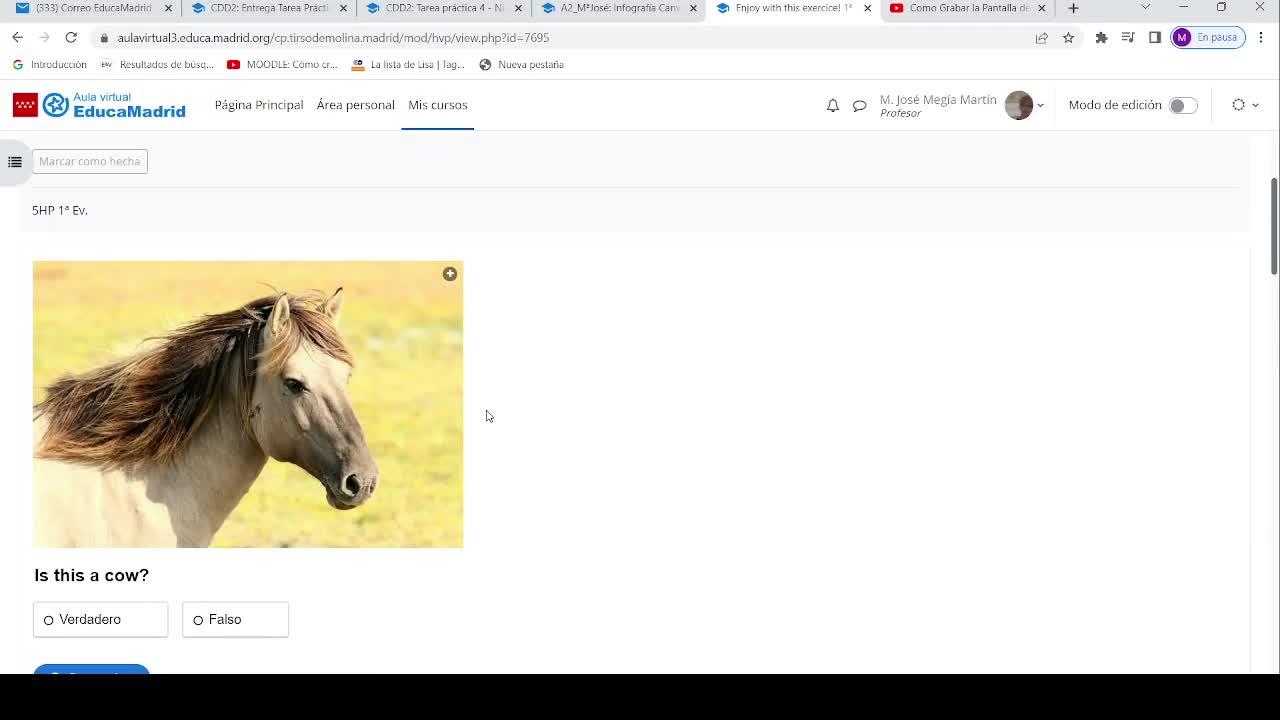Share this page icon in address bar
Screen dimensions: 1280x720
pyautogui.click(x=1042, y=38)
